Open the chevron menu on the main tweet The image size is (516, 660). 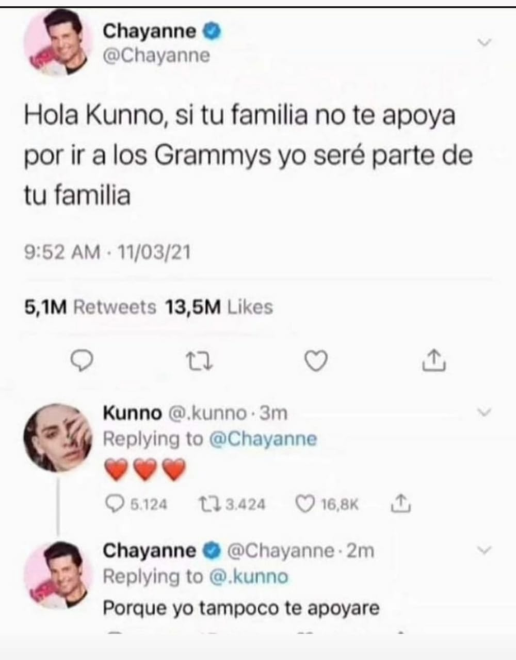click(486, 42)
